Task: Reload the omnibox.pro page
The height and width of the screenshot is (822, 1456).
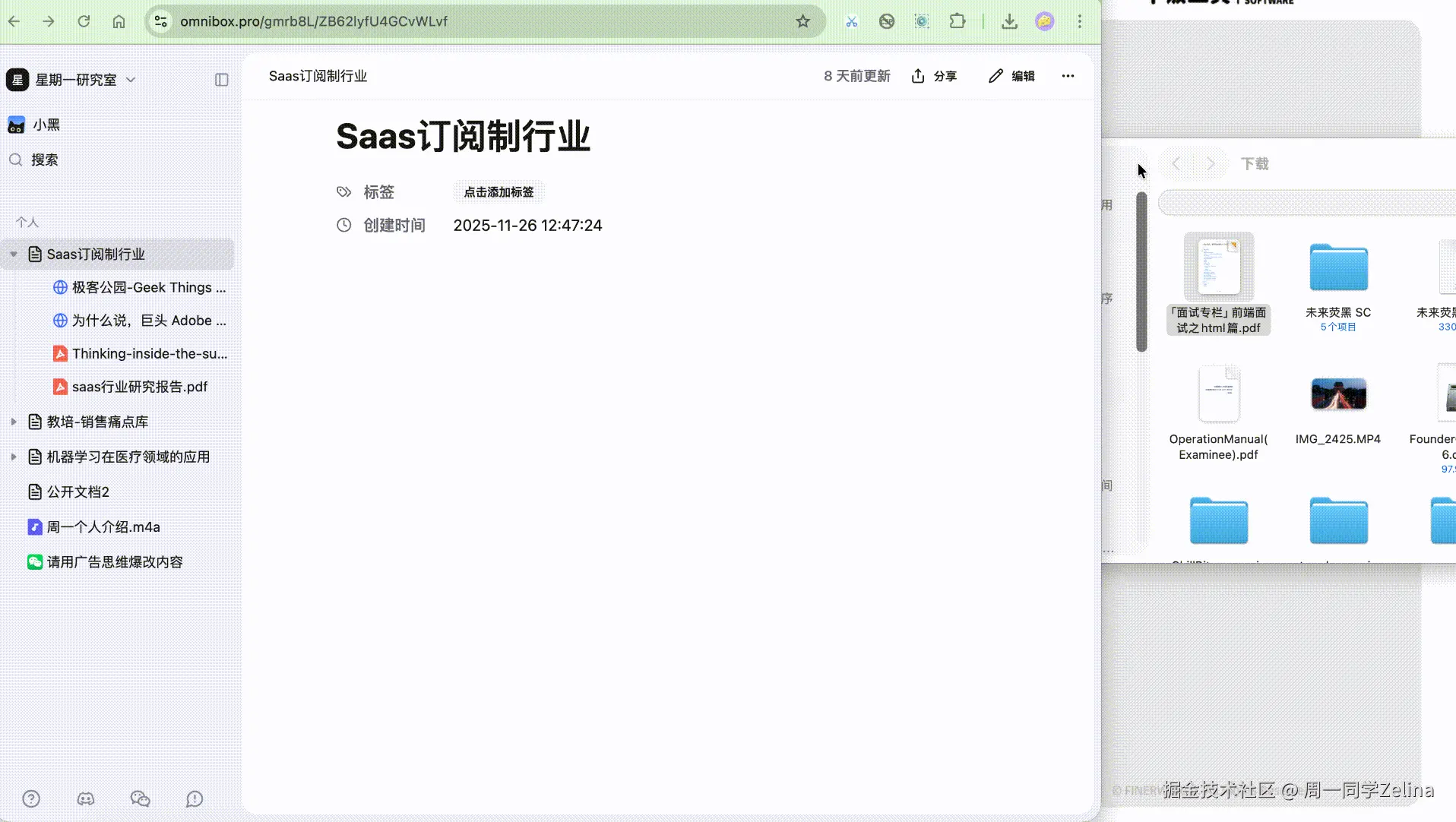Action: 84,21
